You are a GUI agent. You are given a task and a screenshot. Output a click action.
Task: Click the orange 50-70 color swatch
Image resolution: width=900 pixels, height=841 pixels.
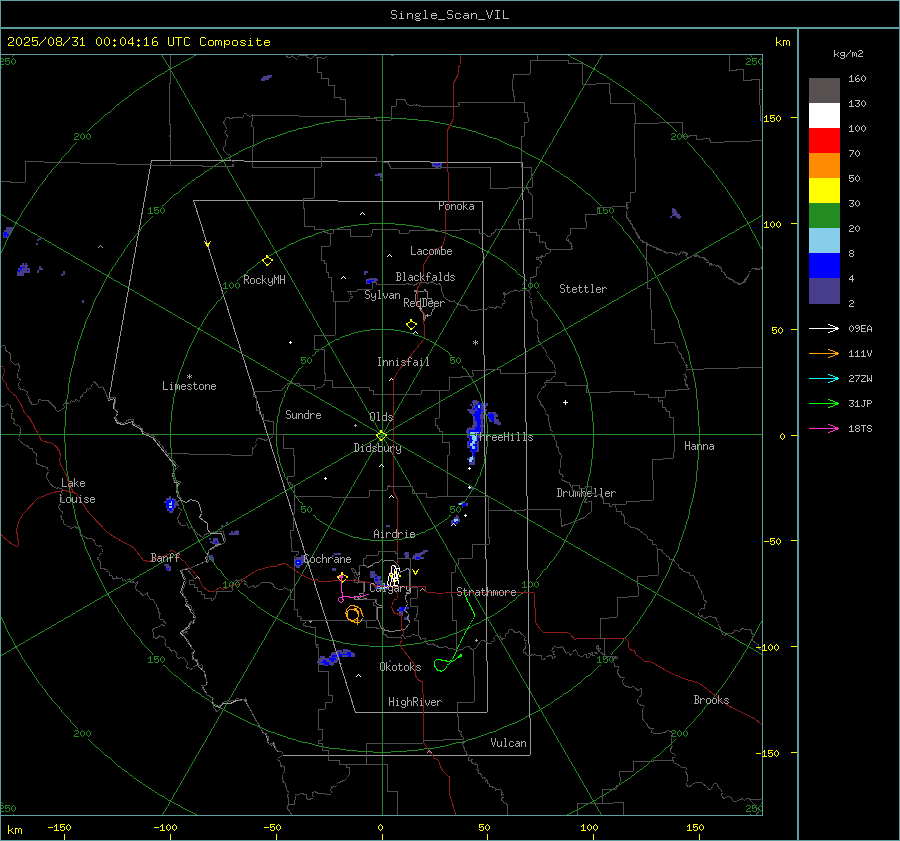[824, 165]
